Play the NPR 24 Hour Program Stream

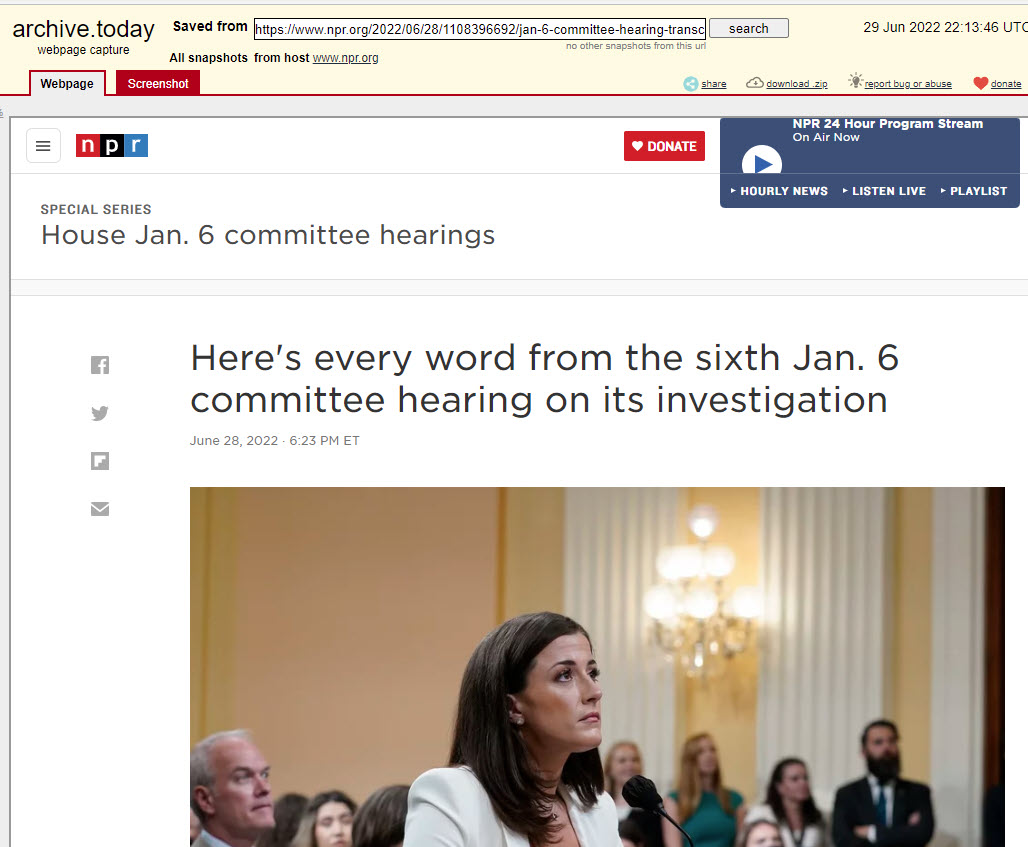(762, 162)
